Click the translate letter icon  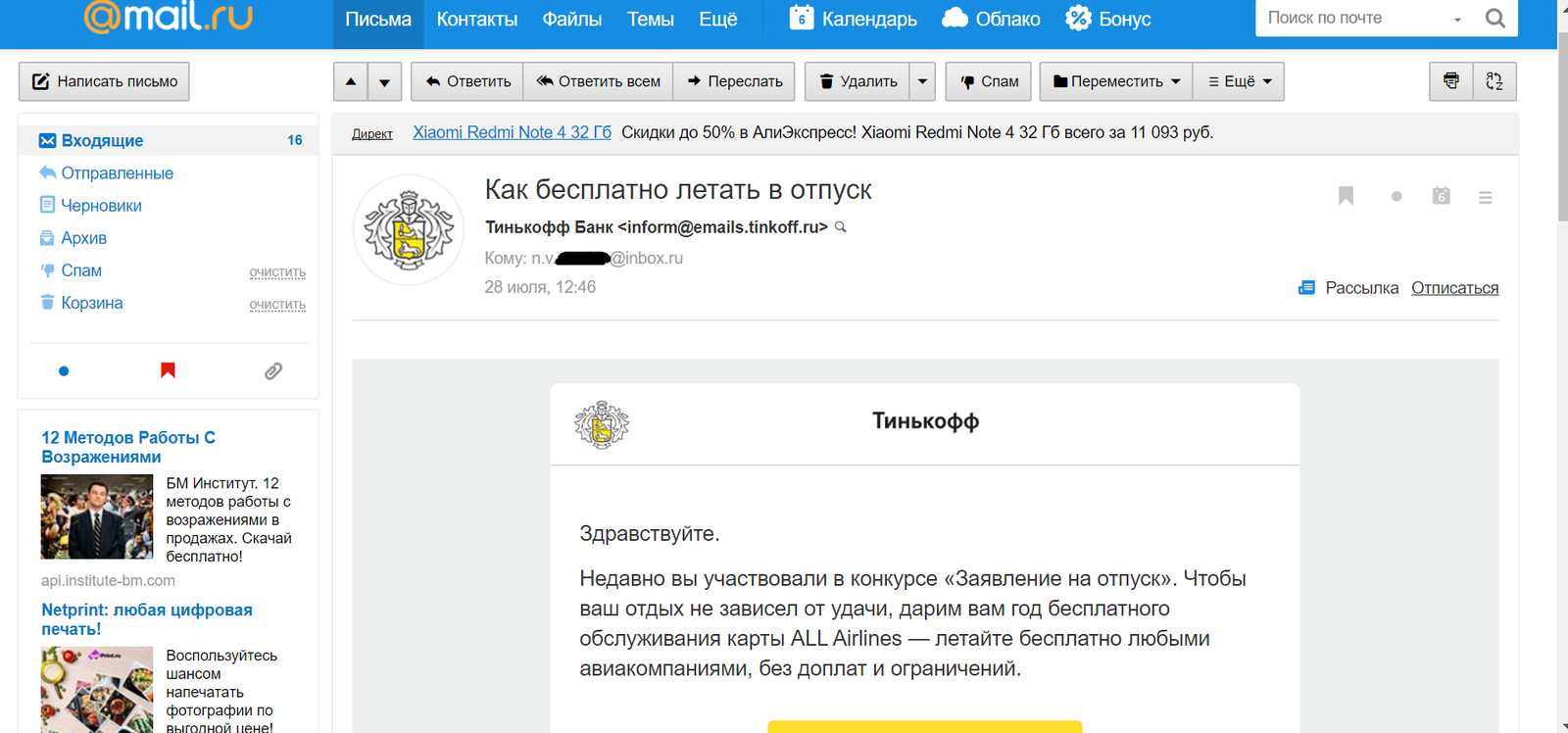coord(1494,81)
